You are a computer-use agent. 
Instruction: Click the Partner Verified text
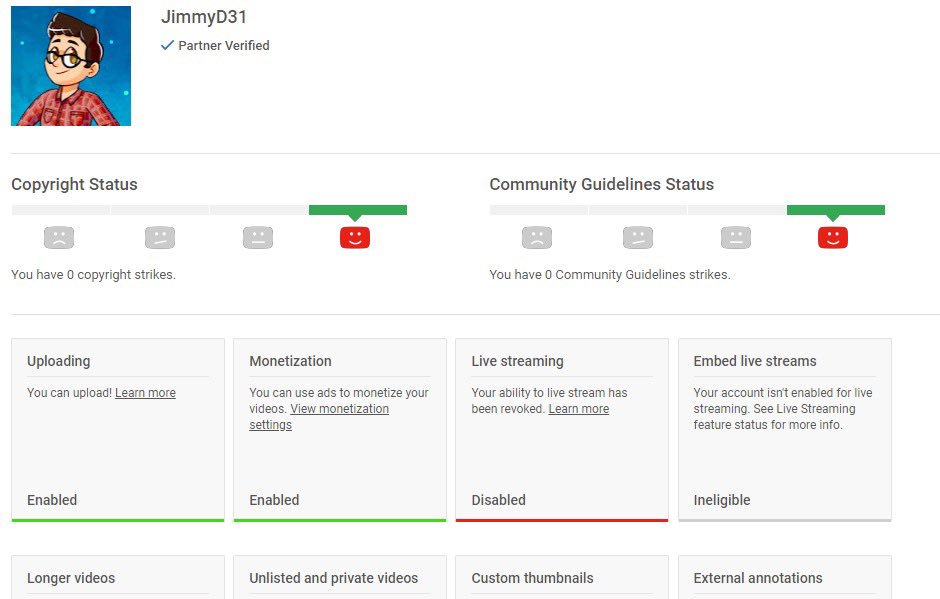pos(224,46)
